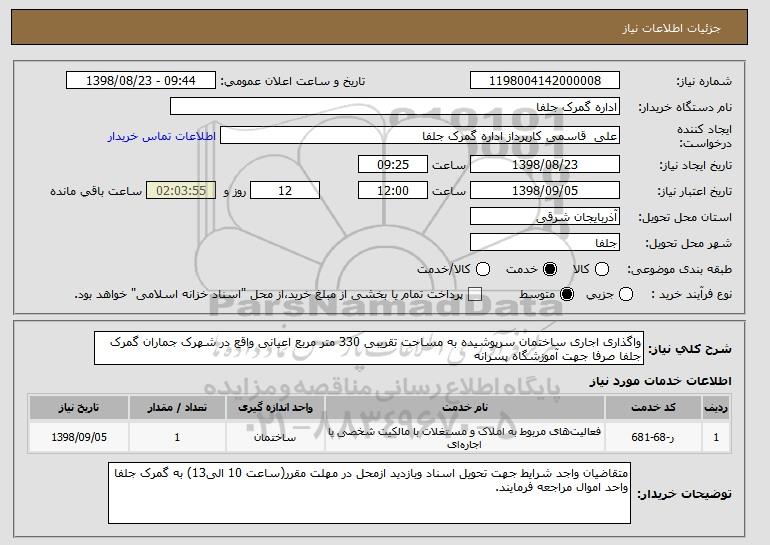Click the quantity cell showing 1
Screen dimensions: 770x545
pos(177,437)
